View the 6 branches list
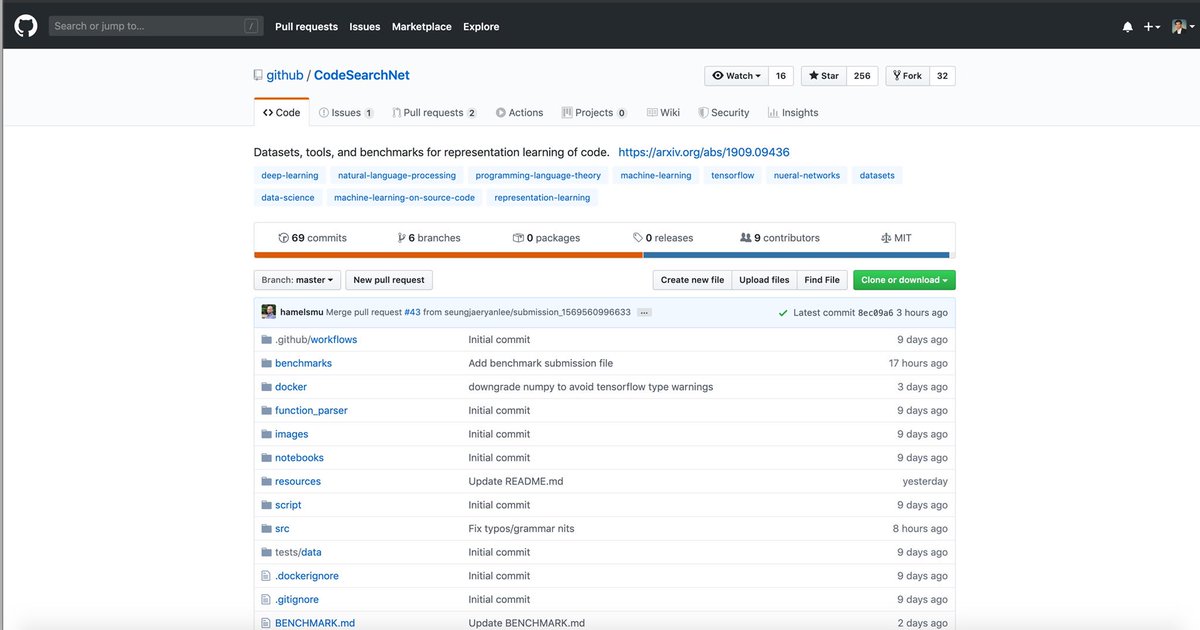Screen dimensions: 1200x630 (x=429, y=238)
